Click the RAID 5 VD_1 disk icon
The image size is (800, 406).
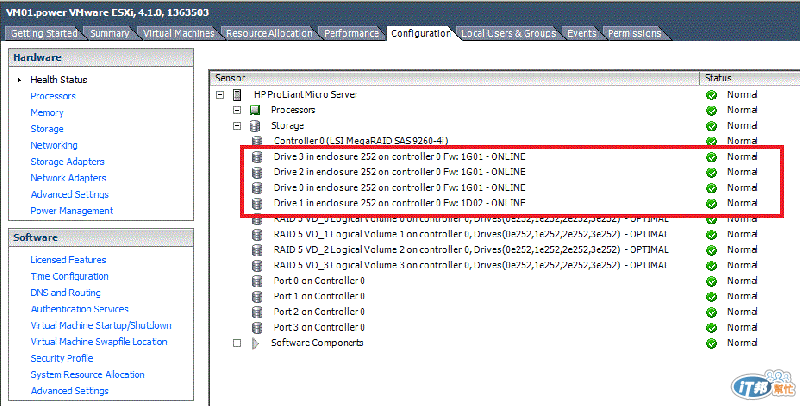click(257, 235)
